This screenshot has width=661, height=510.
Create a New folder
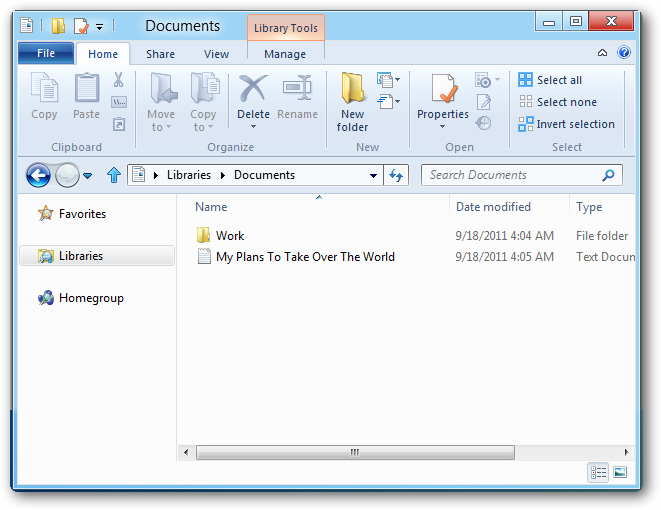click(352, 102)
